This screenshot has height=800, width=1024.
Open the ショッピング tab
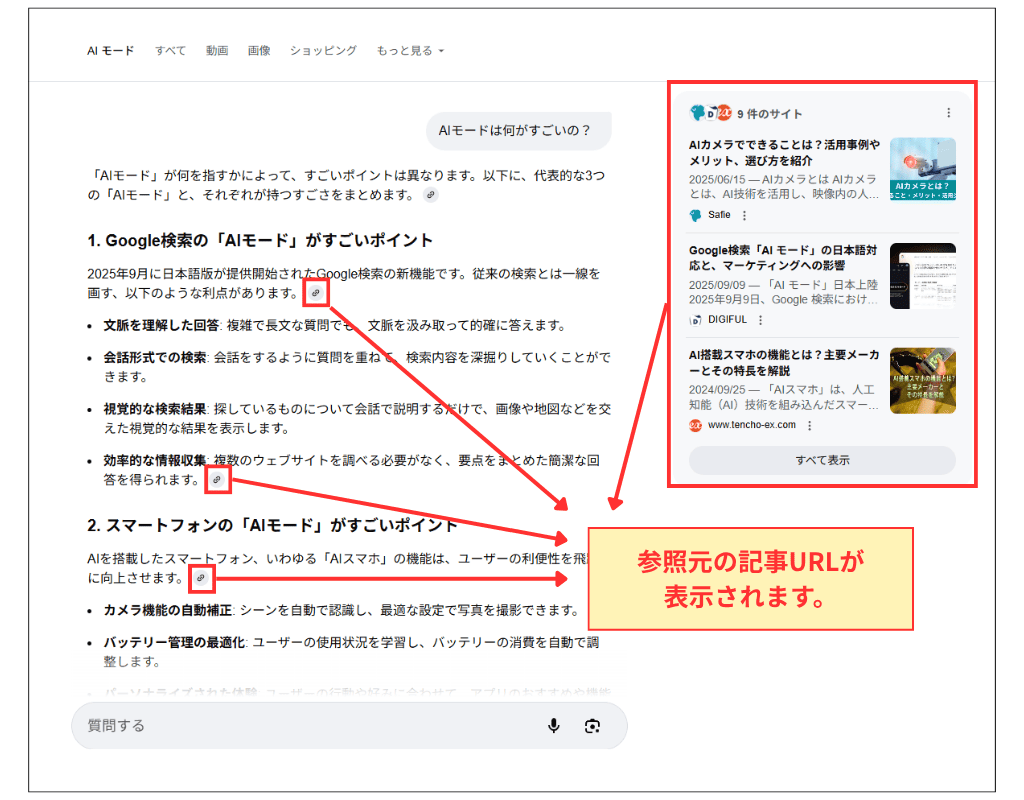pos(323,51)
